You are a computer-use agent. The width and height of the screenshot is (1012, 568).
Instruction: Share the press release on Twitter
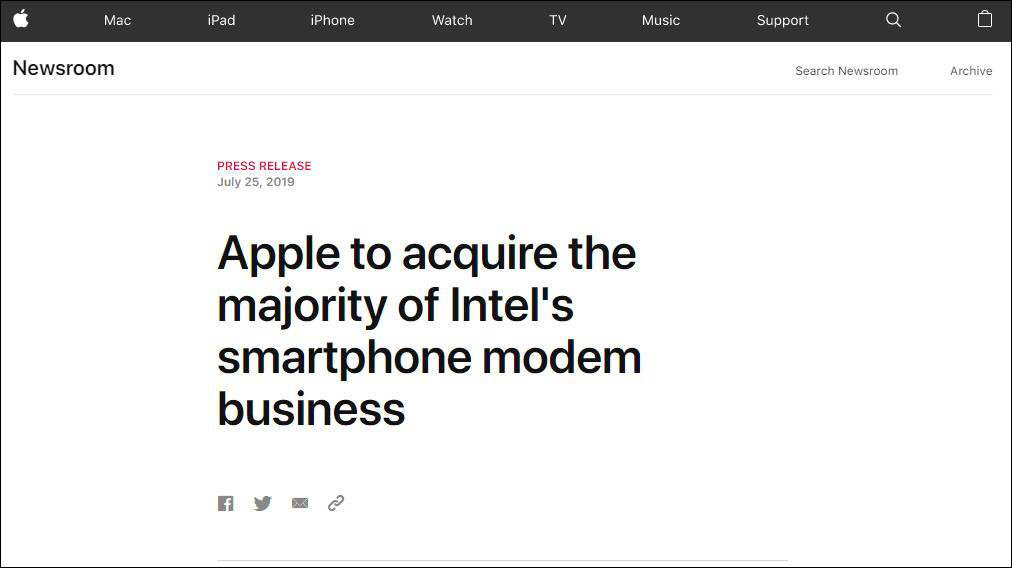[x=262, y=503]
